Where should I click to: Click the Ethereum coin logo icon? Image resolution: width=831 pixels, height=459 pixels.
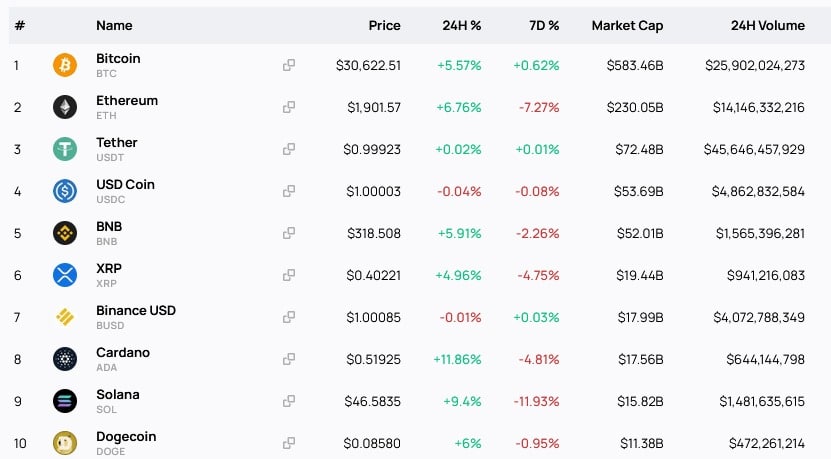(65, 107)
